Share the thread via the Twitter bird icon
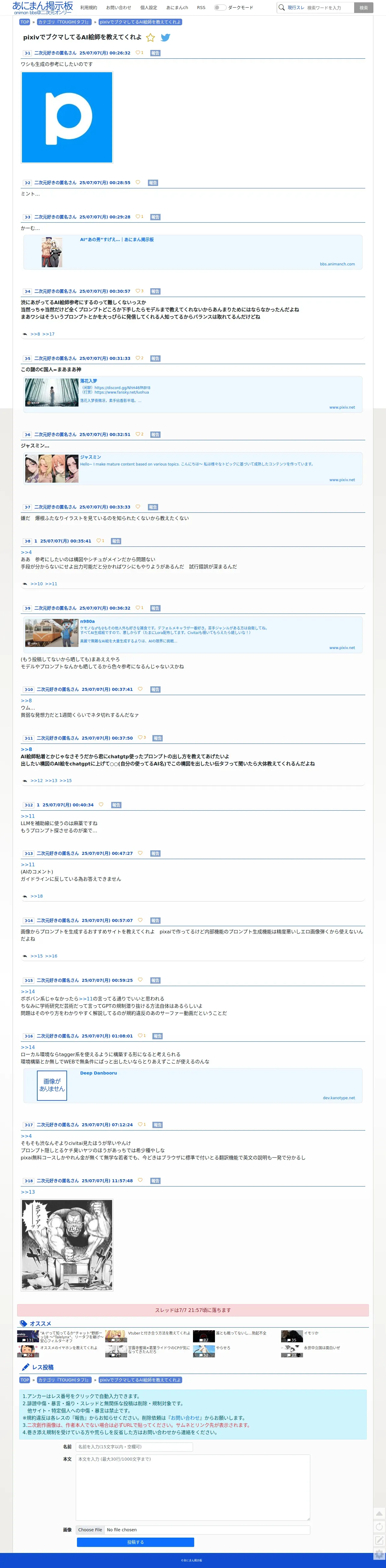 click(165, 38)
